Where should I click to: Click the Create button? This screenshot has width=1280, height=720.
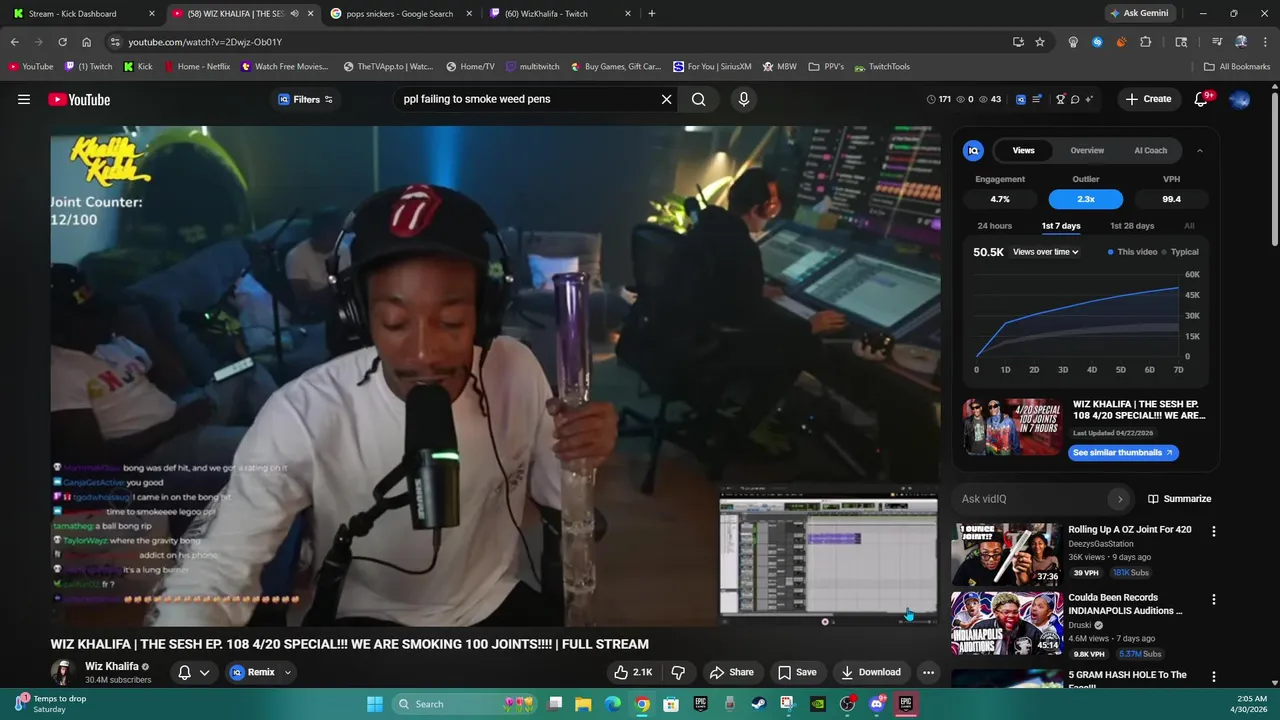(x=1148, y=99)
